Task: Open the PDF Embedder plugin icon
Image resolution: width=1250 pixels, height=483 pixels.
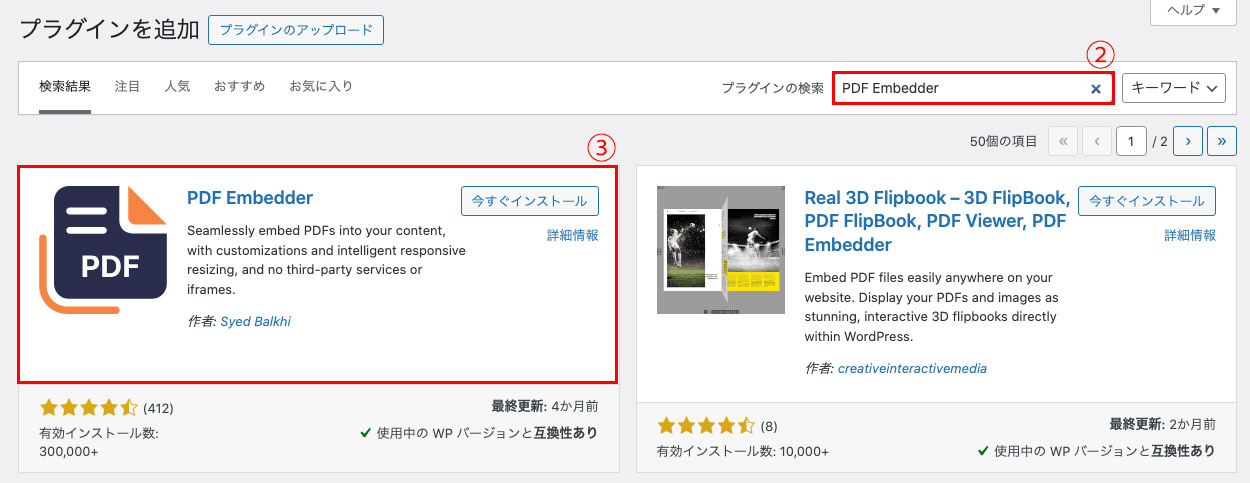Action: [x=103, y=250]
